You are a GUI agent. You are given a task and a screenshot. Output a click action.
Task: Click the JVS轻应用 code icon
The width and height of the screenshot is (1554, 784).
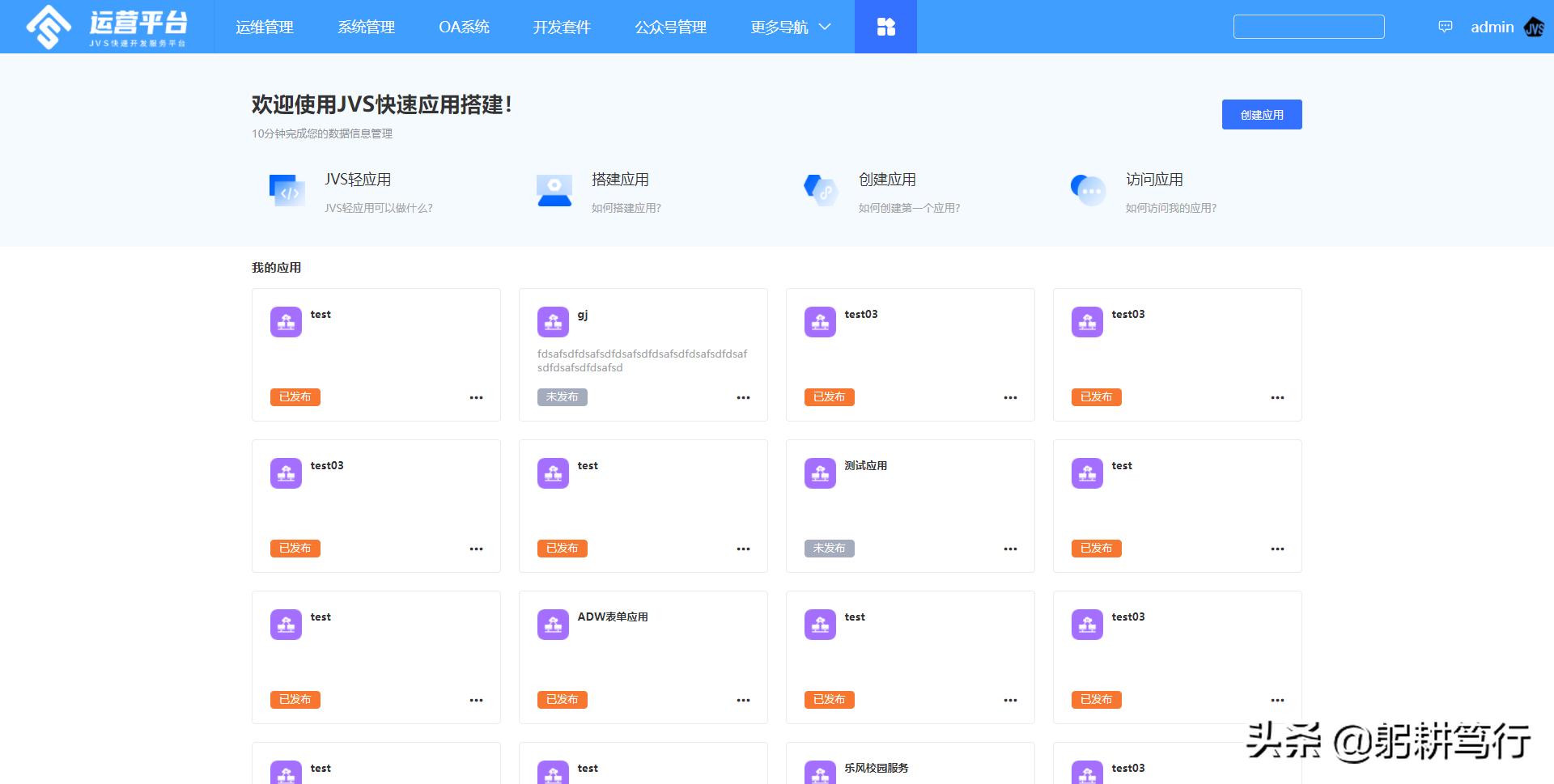[x=287, y=191]
